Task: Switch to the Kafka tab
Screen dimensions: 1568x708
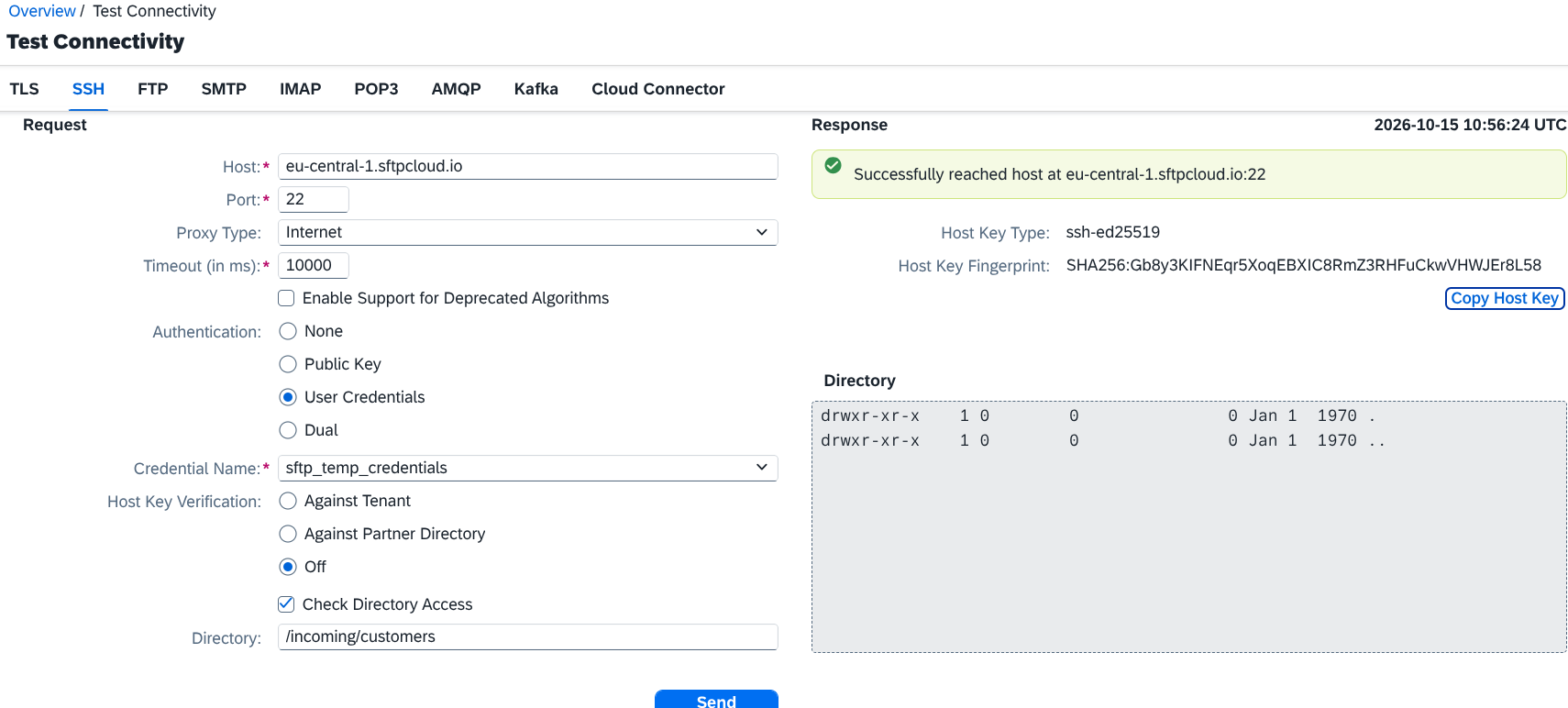Action: [x=536, y=89]
